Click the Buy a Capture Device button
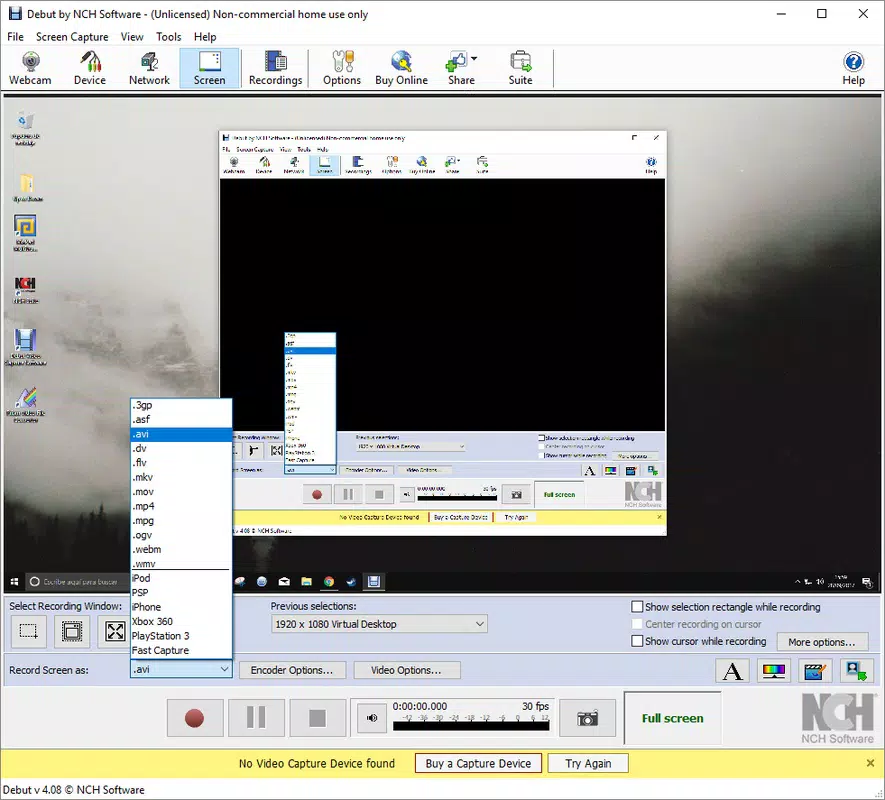This screenshot has width=885, height=800. point(478,763)
